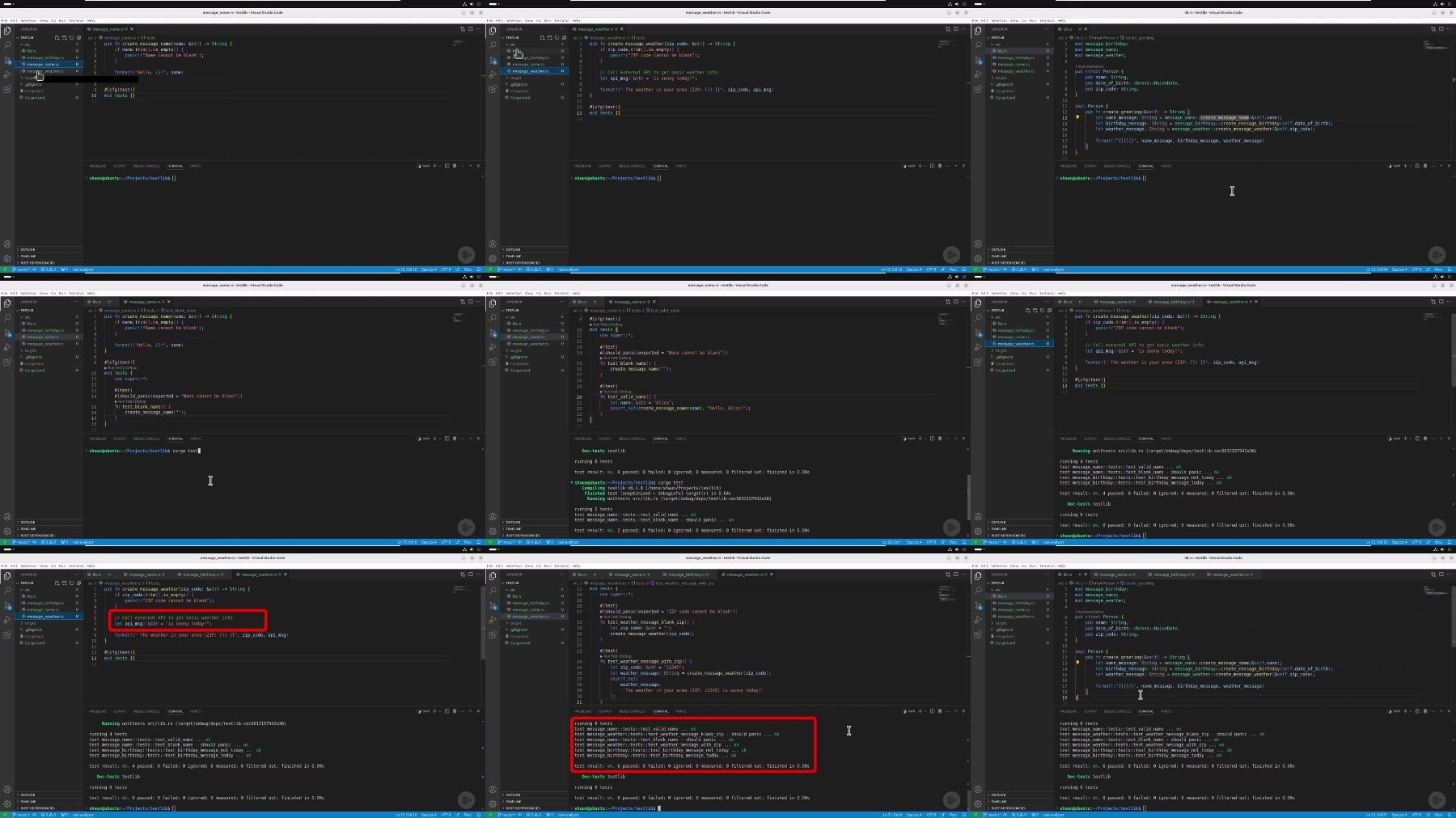Click New Folder icon in top-left Explorer header
This screenshot has width=1456, height=818.
point(64,37)
